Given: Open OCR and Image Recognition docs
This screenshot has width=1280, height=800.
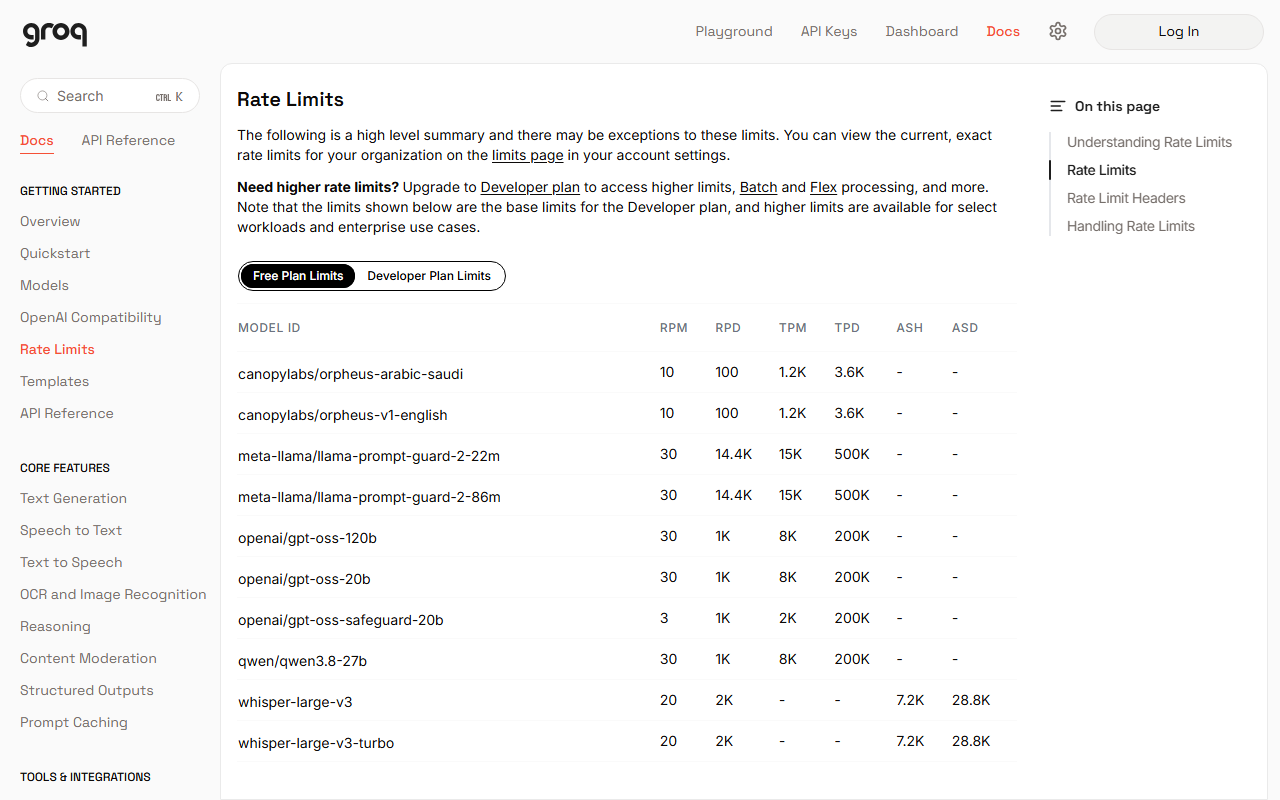Looking at the screenshot, I should (113, 594).
